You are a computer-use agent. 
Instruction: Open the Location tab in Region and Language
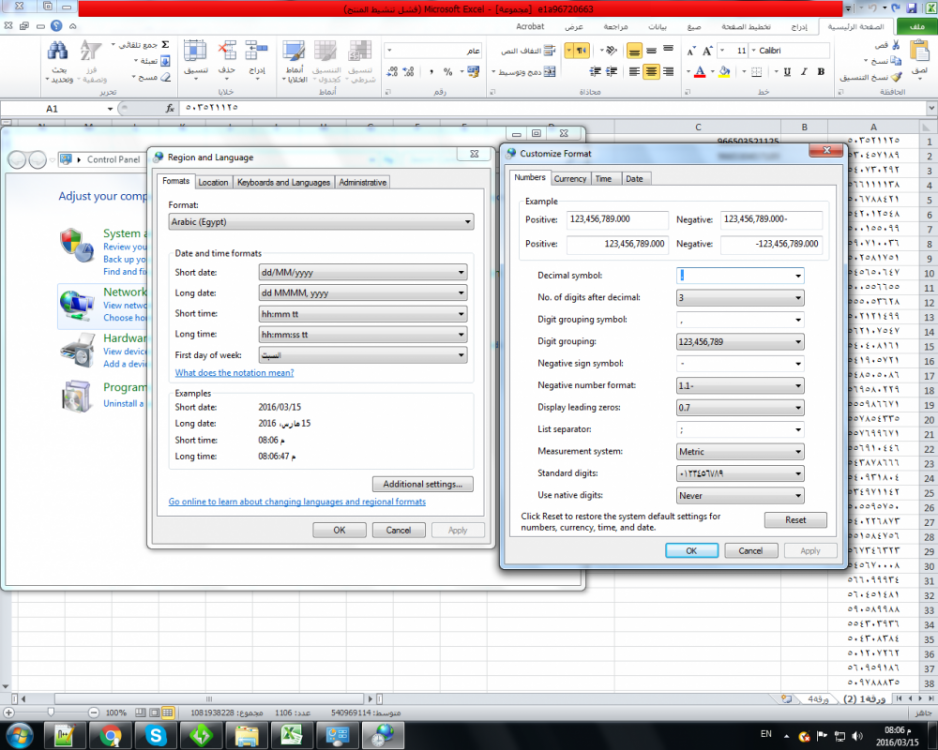pyautogui.click(x=213, y=182)
